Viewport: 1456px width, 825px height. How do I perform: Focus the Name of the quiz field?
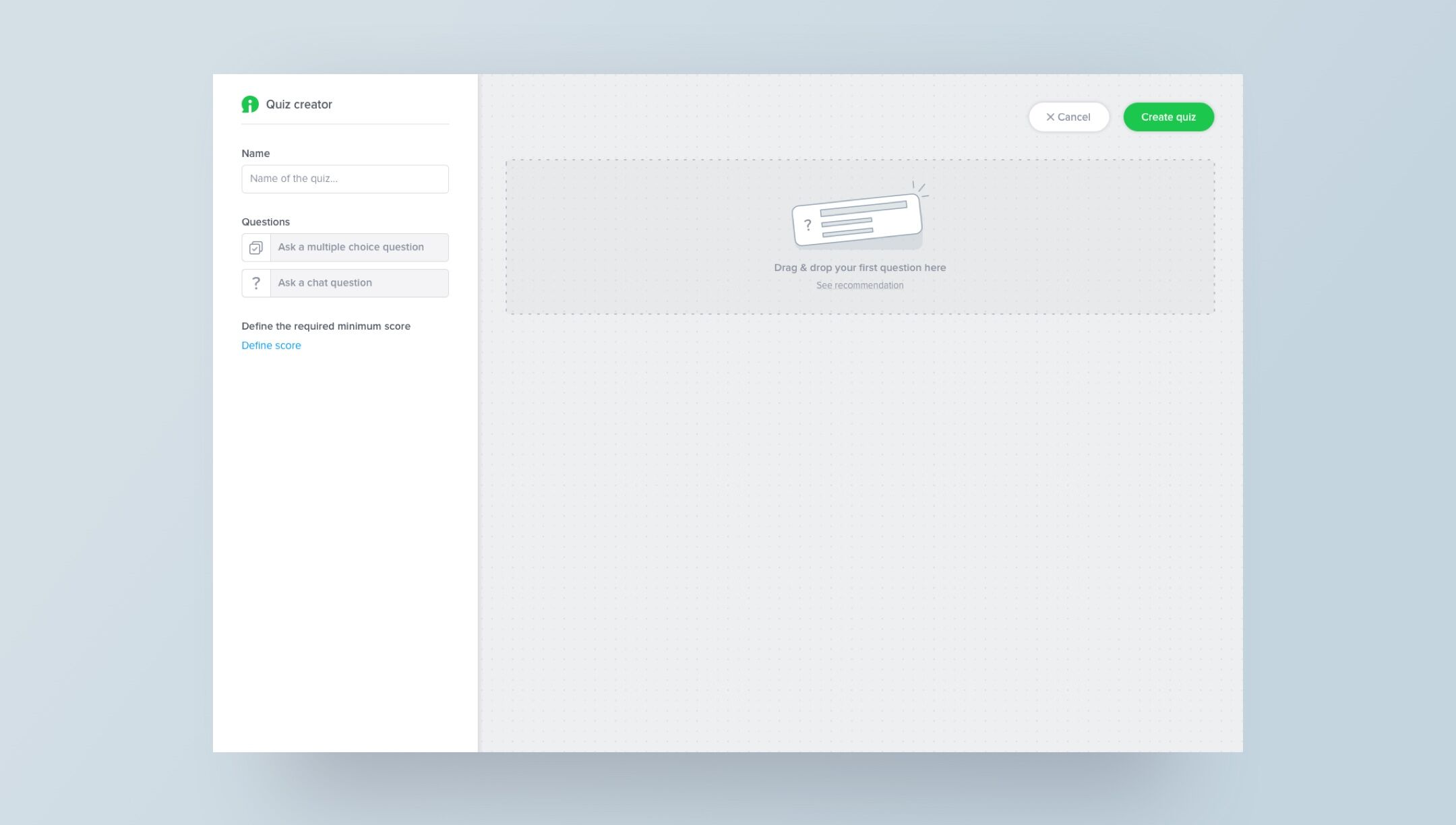[x=344, y=179]
